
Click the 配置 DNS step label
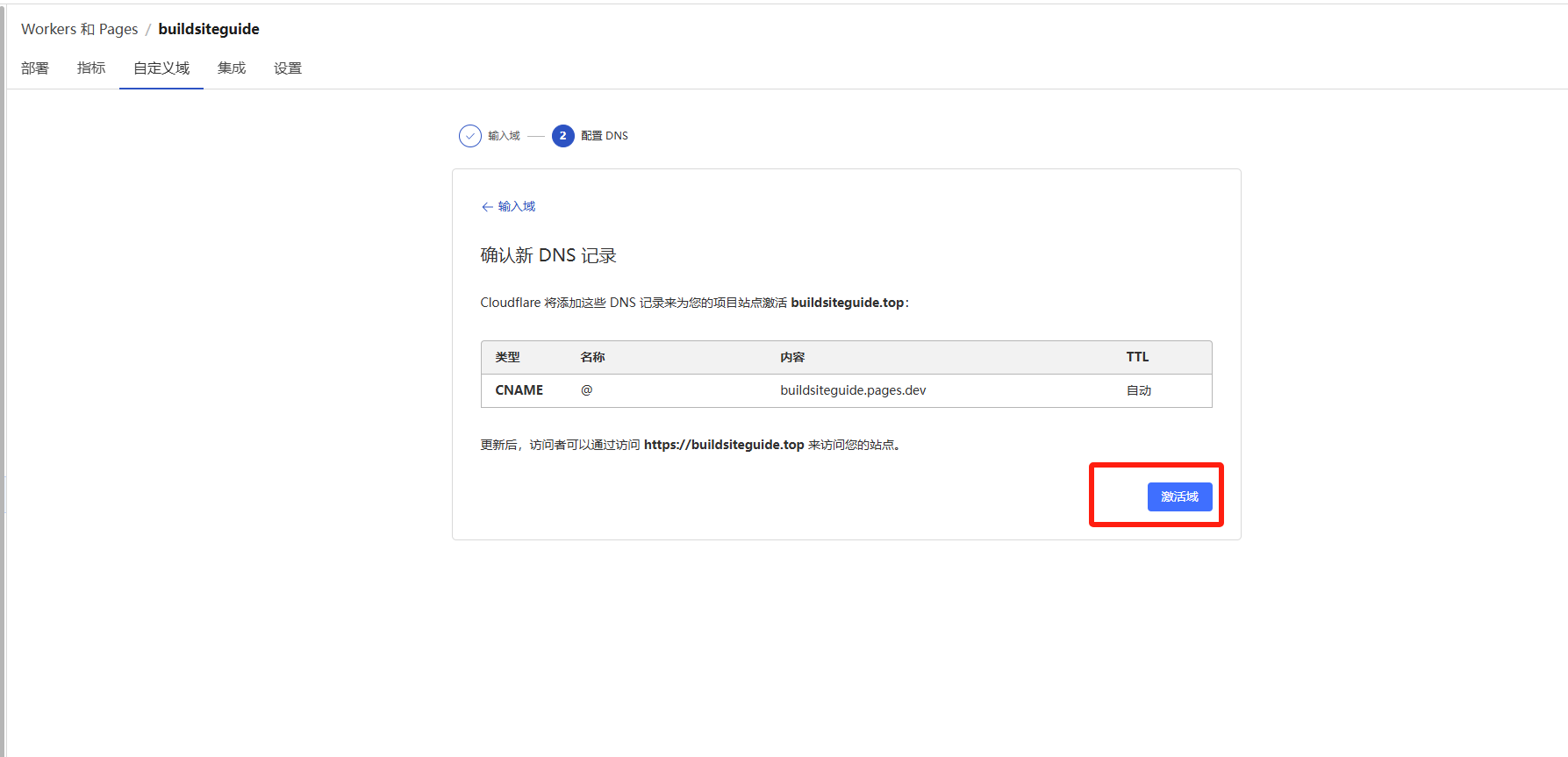[x=605, y=136]
